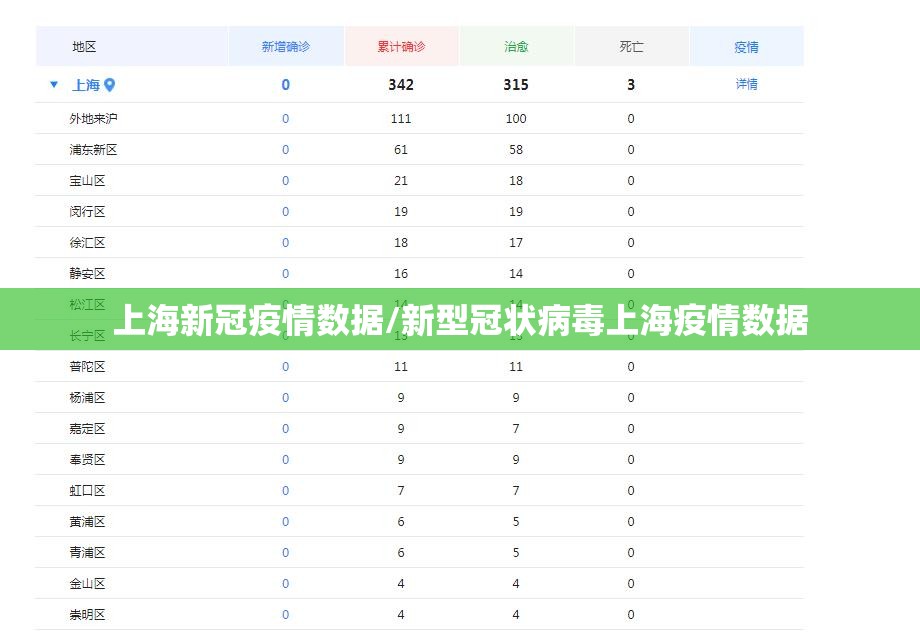Click the 崇明区 district row
Image resolution: width=920 pixels, height=639 pixels.
click(x=88, y=615)
